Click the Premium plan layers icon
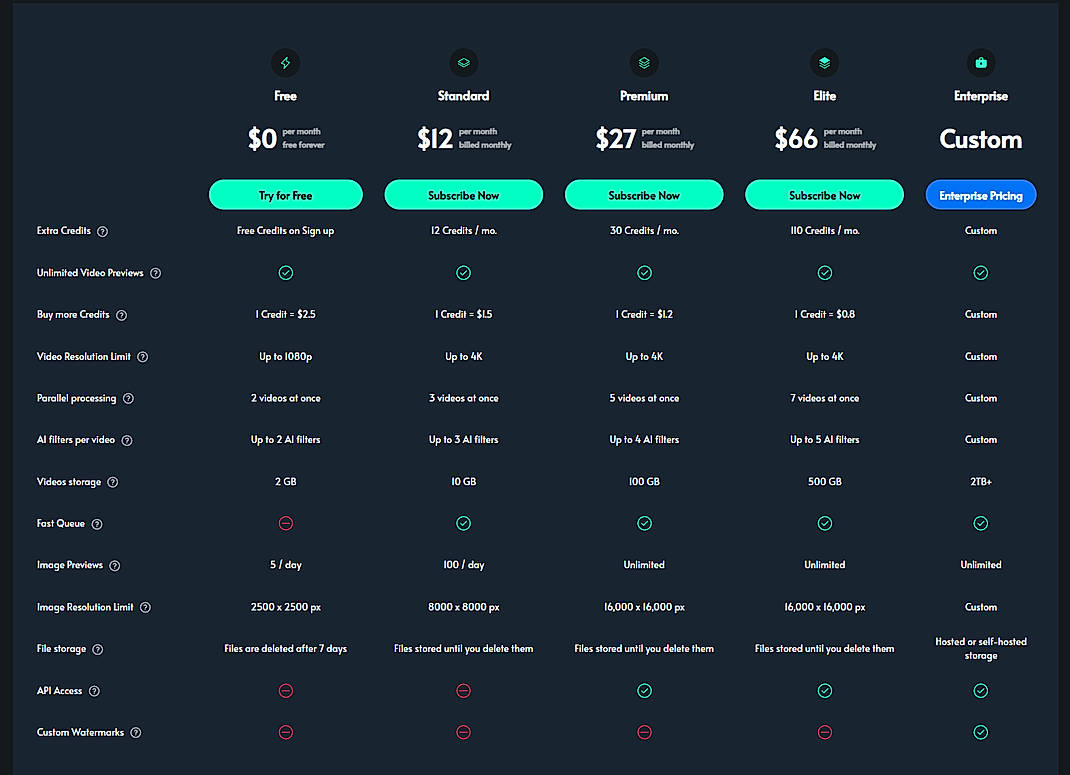Screen dimensions: 1070x775 click(644, 63)
